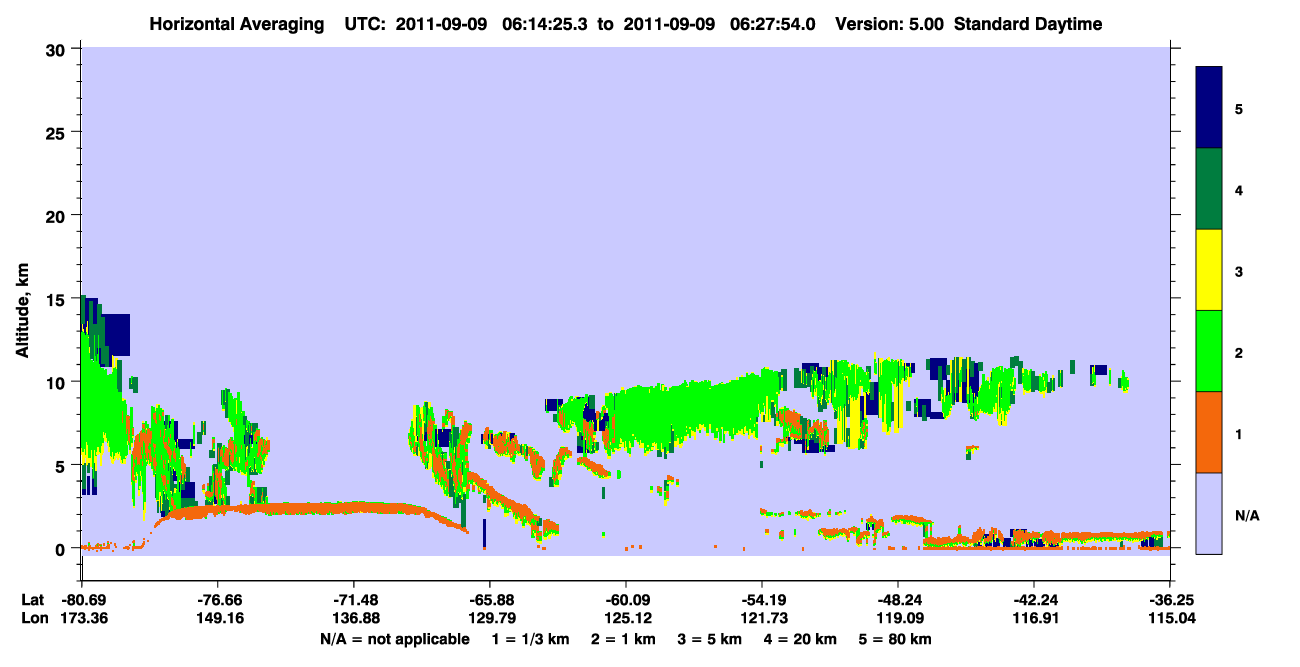
Task: Click the lavender N/A color swatch
Action: 1209,513
